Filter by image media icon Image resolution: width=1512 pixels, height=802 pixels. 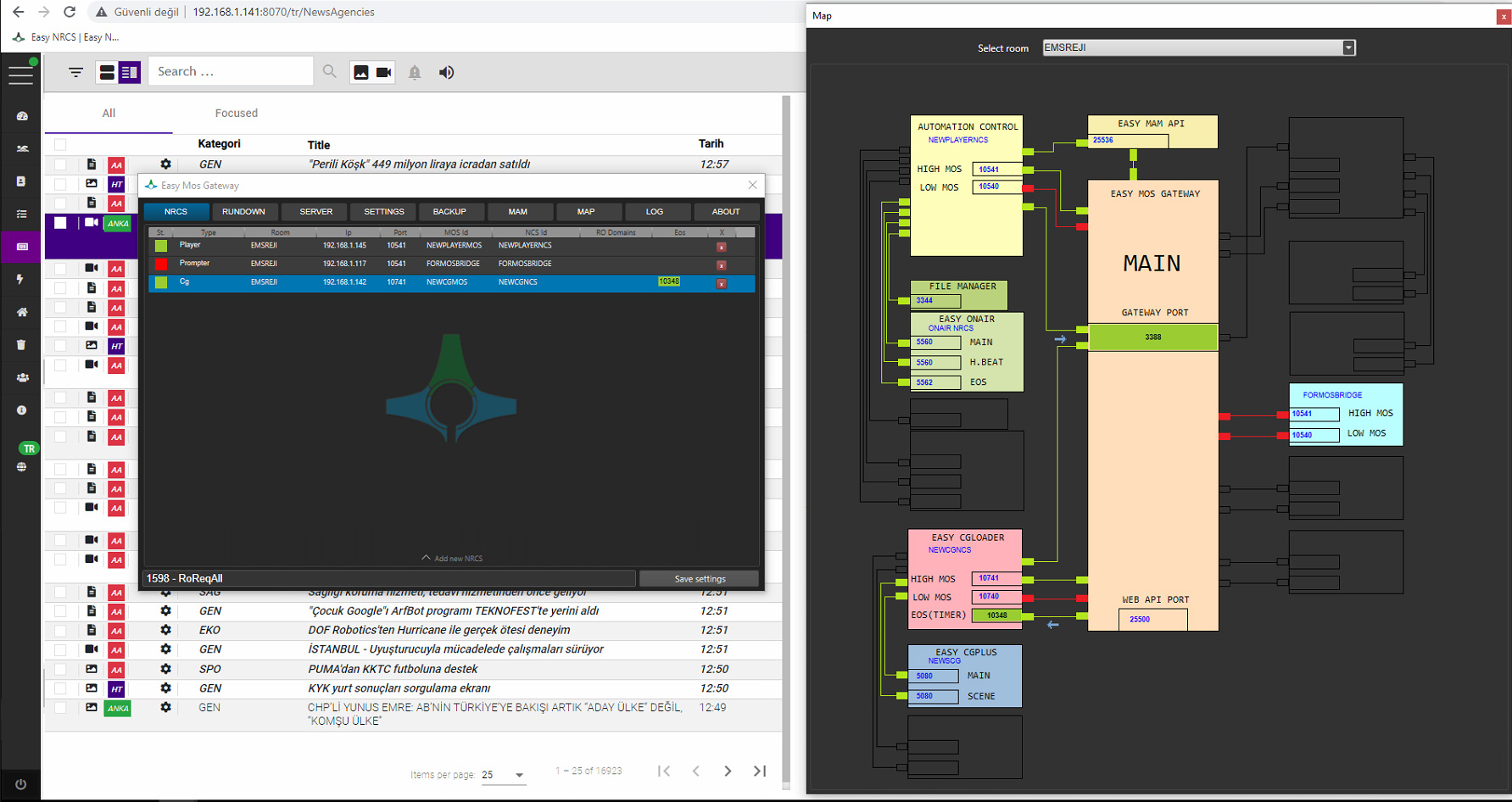pyautogui.click(x=361, y=73)
